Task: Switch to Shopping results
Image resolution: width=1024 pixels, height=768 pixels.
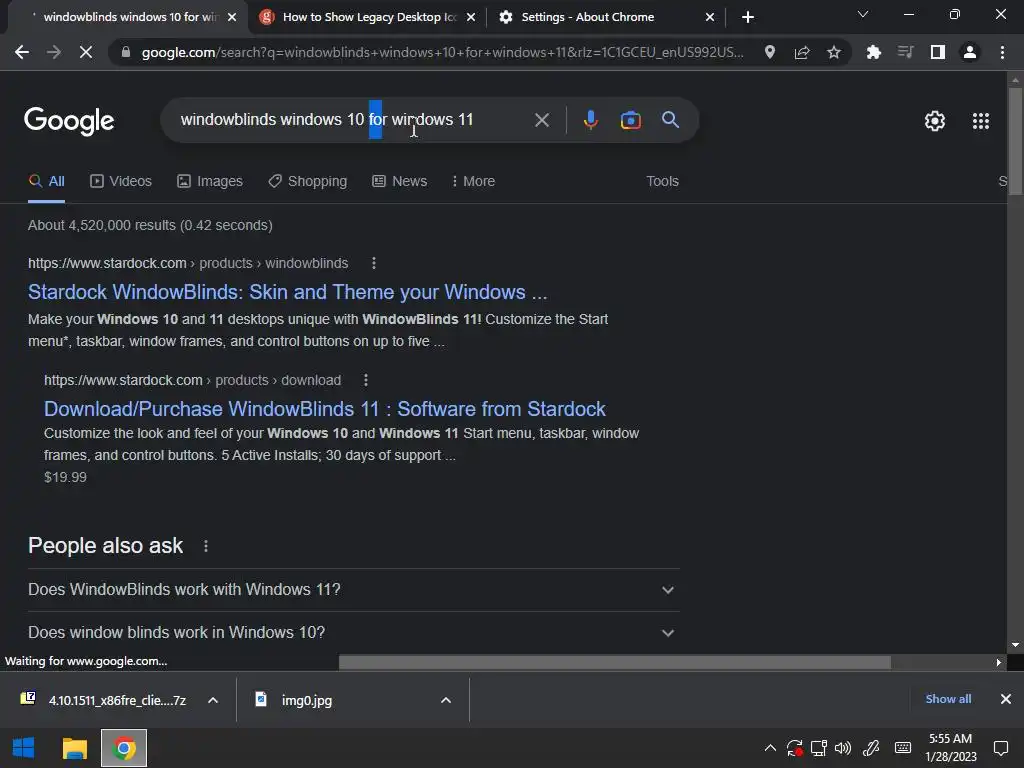Action: (308, 182)
